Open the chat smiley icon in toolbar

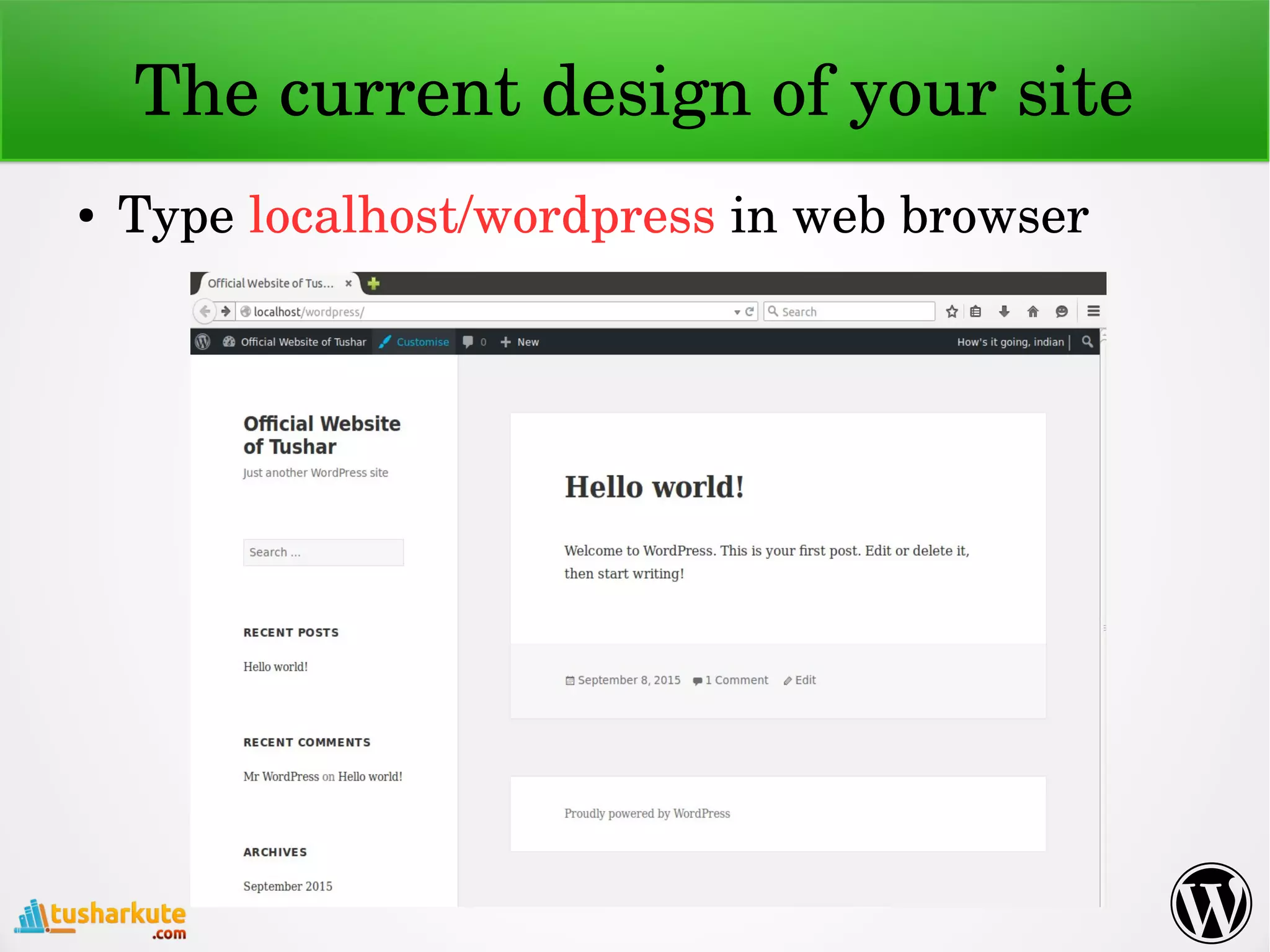click(1062, 311)
